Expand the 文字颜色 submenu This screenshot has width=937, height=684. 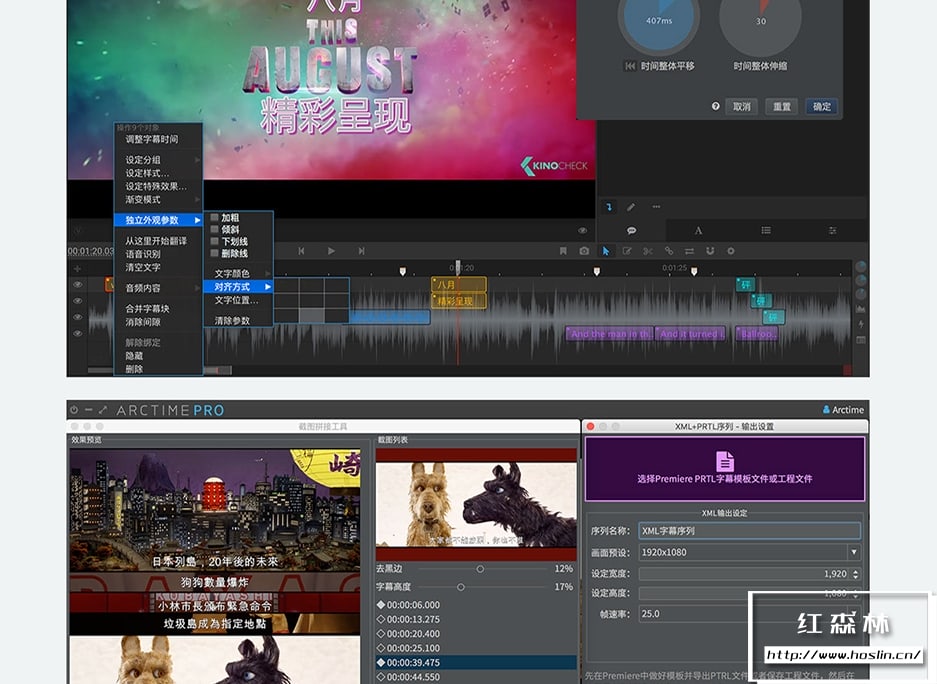pyautogui.click(x=238, y=273)
